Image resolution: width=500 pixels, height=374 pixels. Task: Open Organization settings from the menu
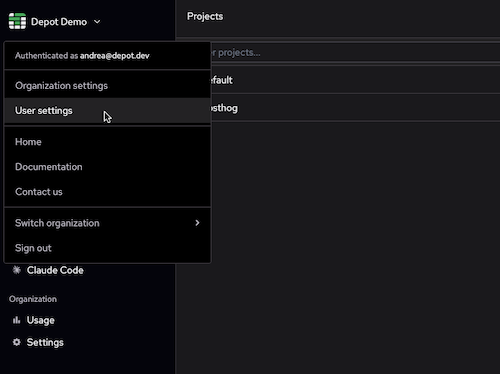click(107, 86)
